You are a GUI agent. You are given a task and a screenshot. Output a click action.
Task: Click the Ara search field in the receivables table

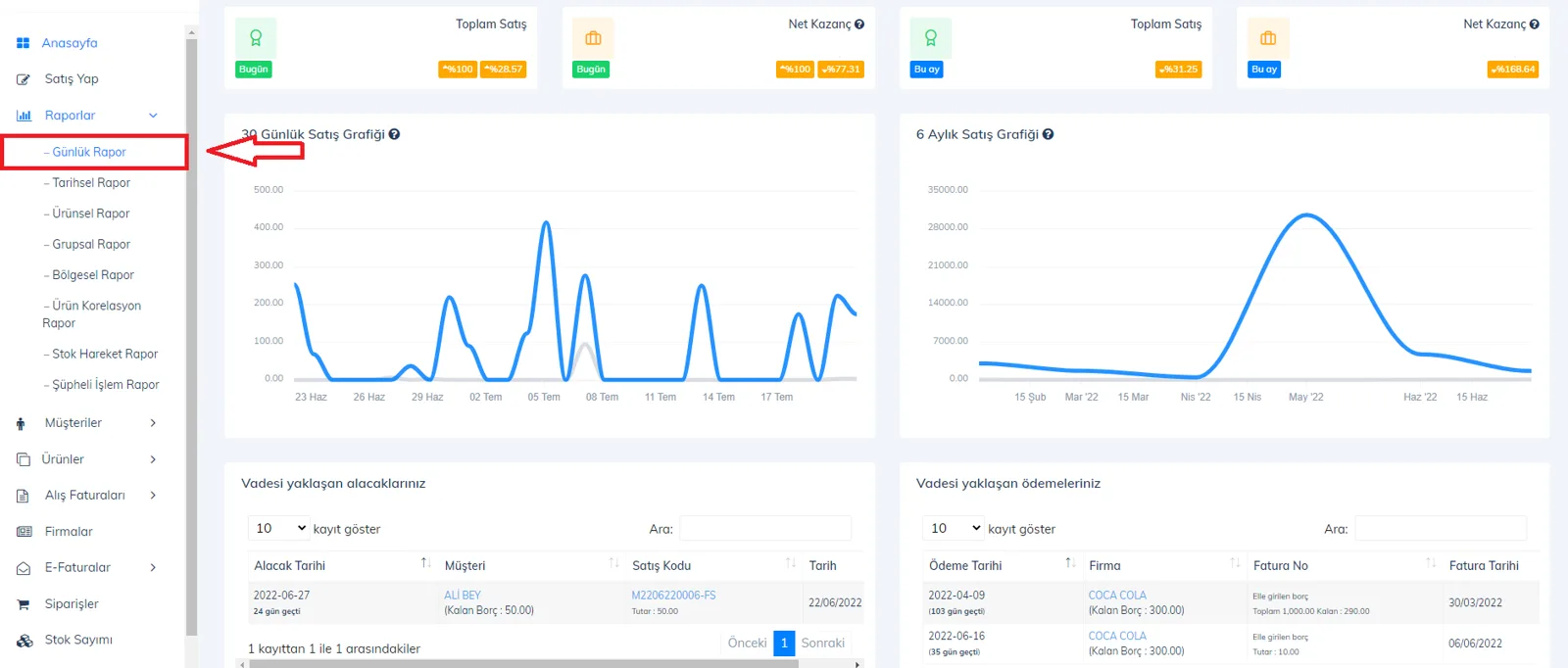point(765,529)
